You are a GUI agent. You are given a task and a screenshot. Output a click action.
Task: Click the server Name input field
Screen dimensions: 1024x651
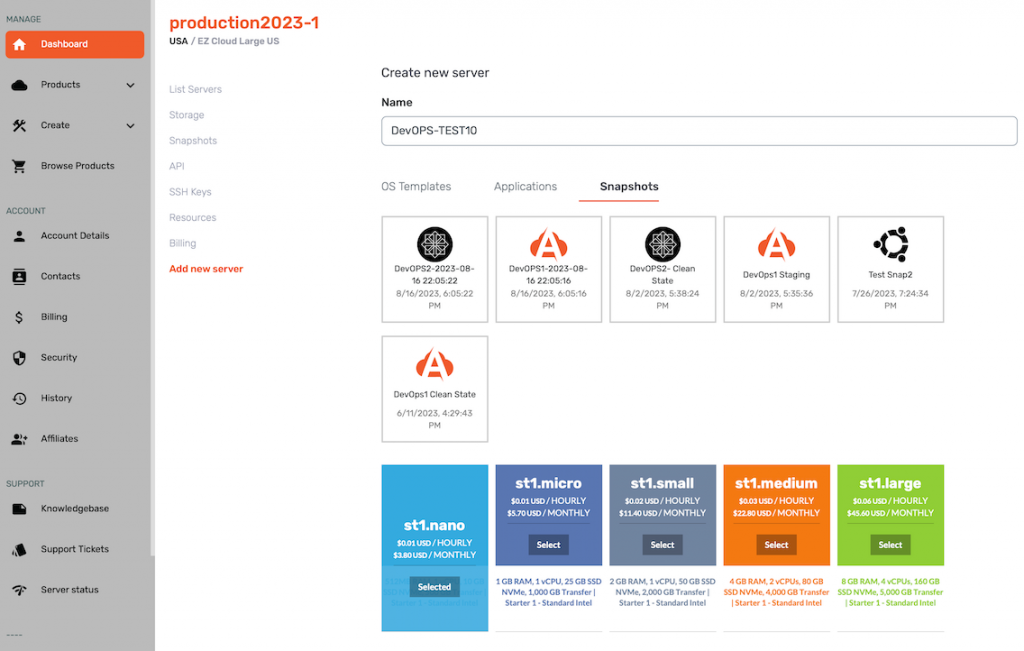click(x=698, y=131)
